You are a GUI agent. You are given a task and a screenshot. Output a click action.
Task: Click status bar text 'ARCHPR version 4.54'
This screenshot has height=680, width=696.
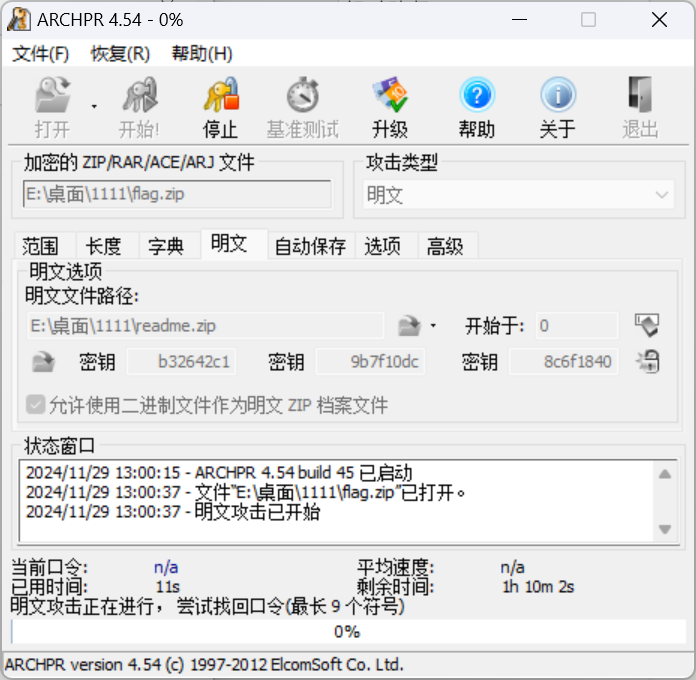point(83,664)
